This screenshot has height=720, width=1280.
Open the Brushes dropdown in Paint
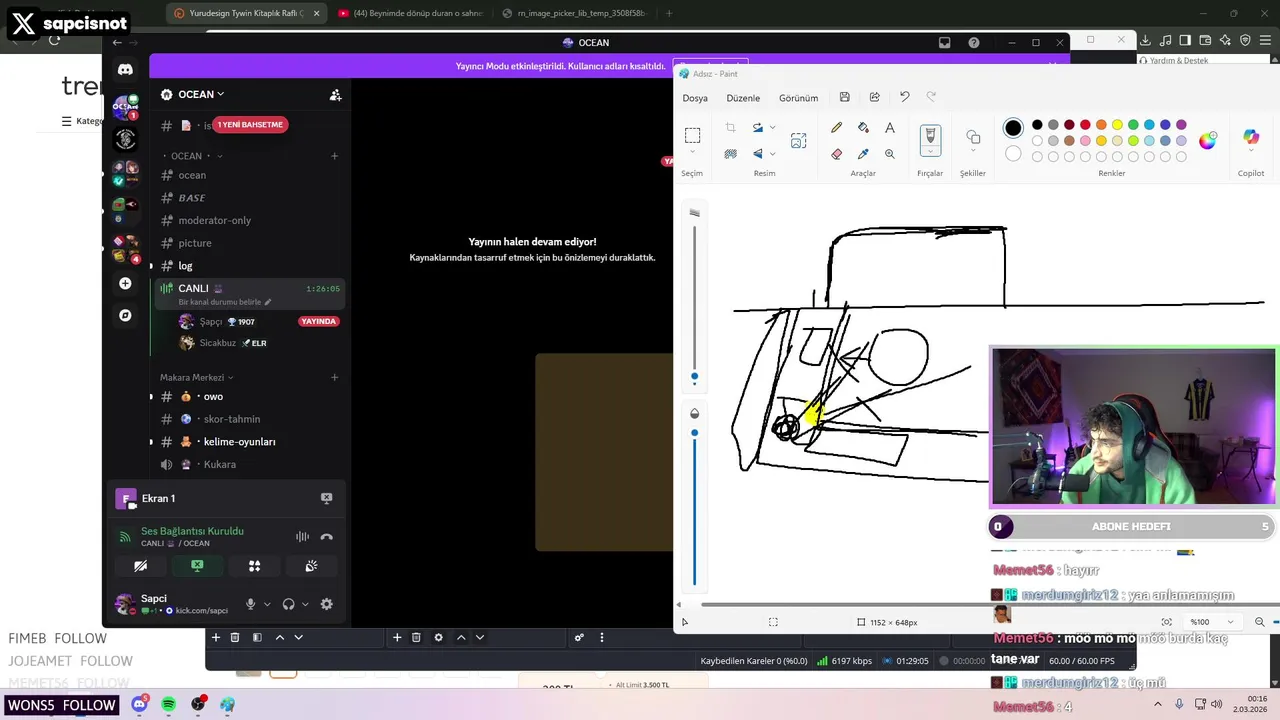point(930,152)
